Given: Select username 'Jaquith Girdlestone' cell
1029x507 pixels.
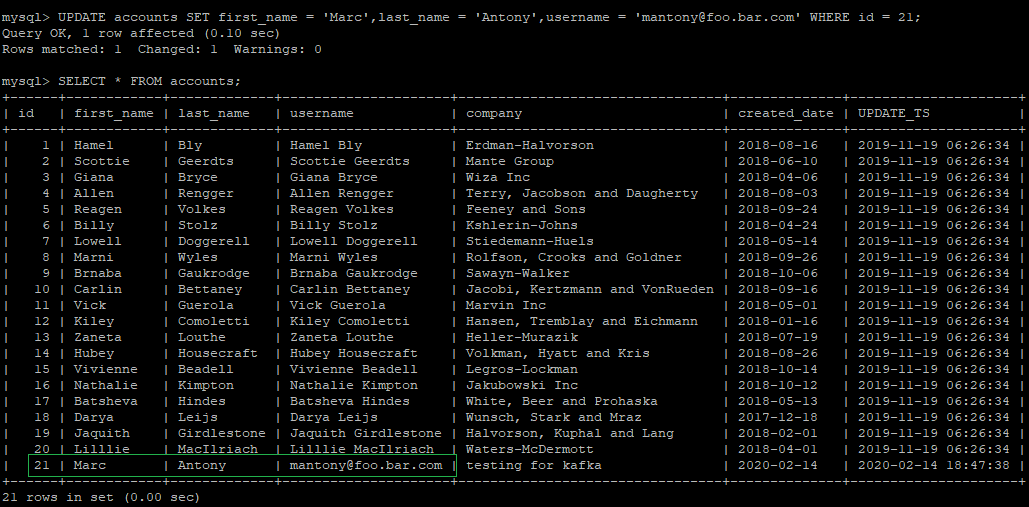Looking at the screenshot, I should pos(366,434).
